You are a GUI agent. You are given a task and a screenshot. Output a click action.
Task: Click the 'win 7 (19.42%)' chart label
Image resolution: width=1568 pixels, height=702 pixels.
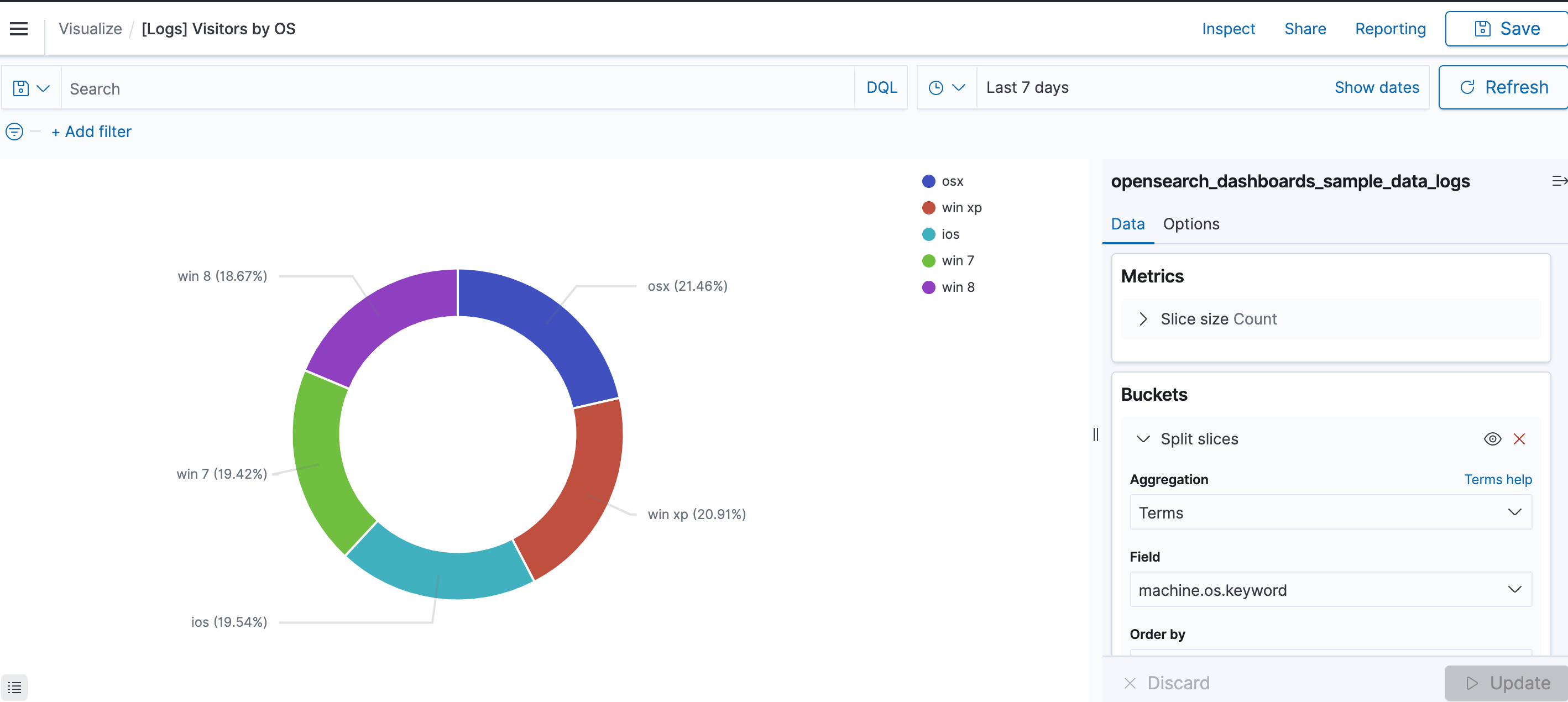click(222, 474)
